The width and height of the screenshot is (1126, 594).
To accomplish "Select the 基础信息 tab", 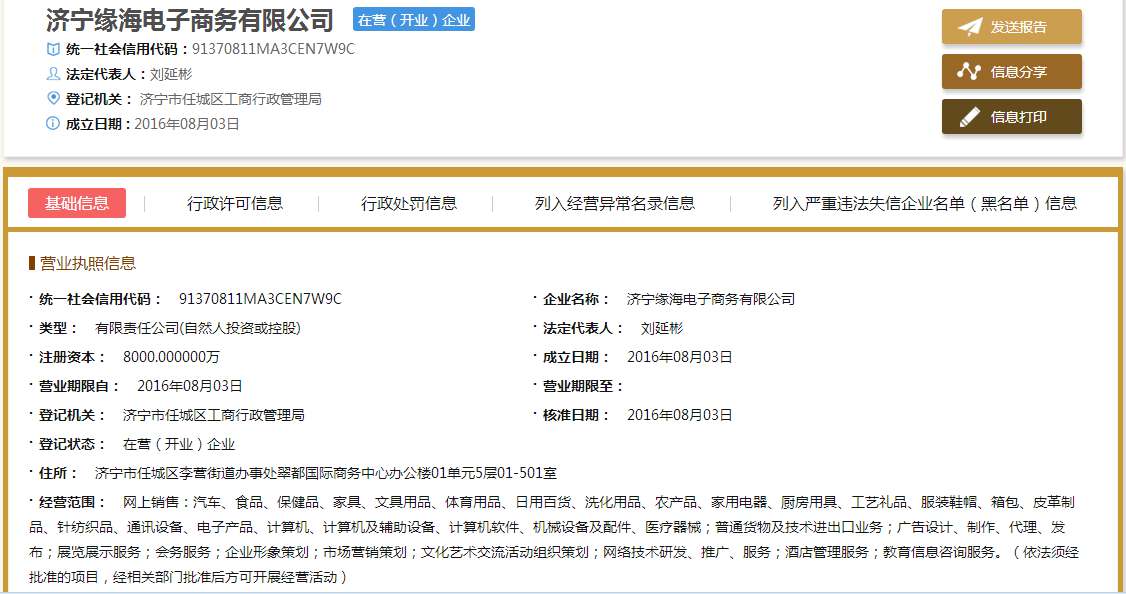I will (77, 203).
